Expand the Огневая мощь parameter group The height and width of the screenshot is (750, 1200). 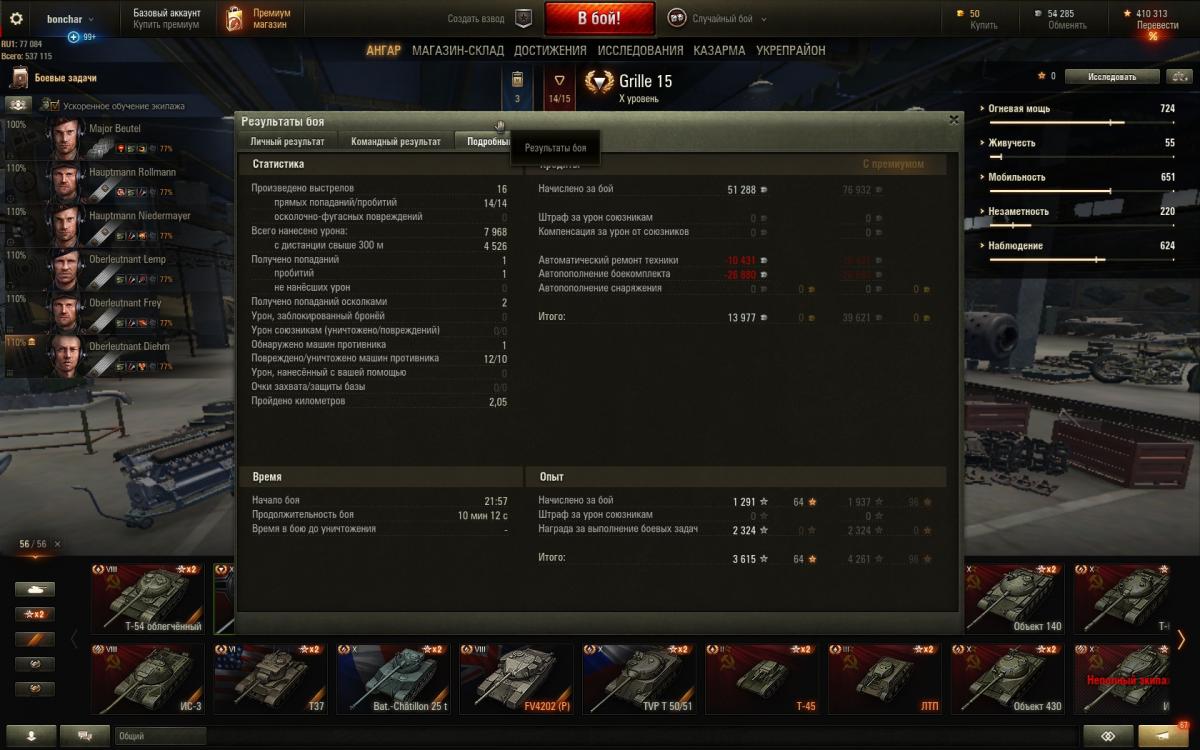tap(1016, 109)
